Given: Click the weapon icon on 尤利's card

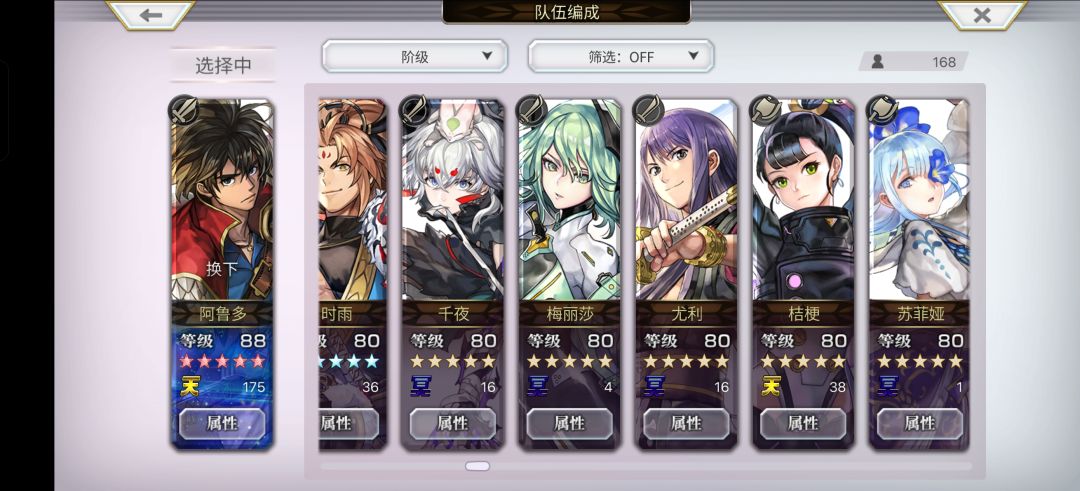Looking at the screenshot, I should [x=649, y=110].
